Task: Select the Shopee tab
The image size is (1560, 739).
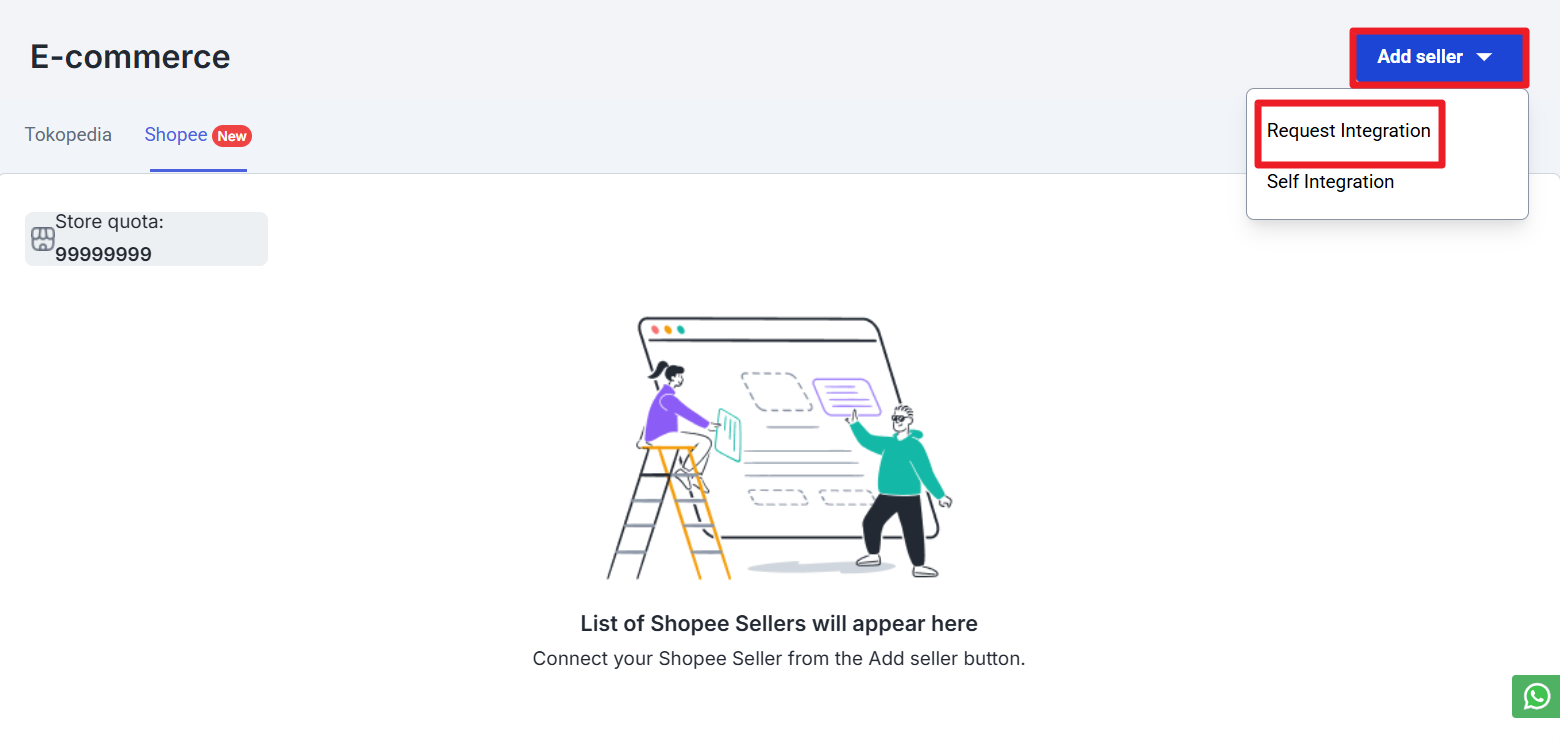Action: click(x=176, y=135)
